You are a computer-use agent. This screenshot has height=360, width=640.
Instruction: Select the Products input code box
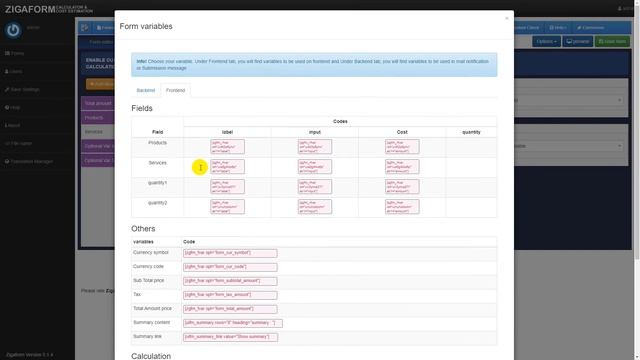(x=315, y=147)
